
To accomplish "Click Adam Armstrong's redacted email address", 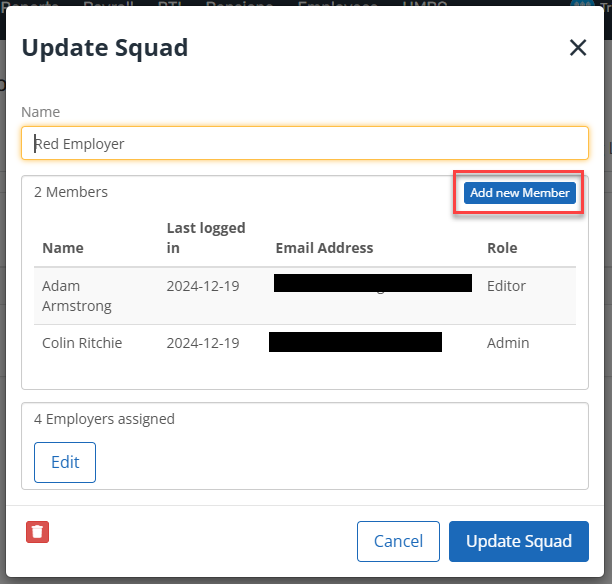I will 373,283.
